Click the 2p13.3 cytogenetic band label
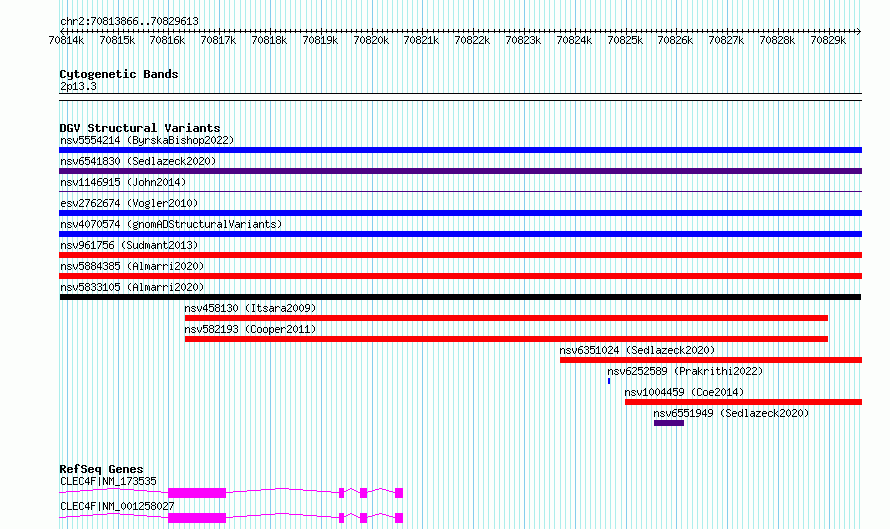Viewport: 890px width, 529px height. coord(78,86)
